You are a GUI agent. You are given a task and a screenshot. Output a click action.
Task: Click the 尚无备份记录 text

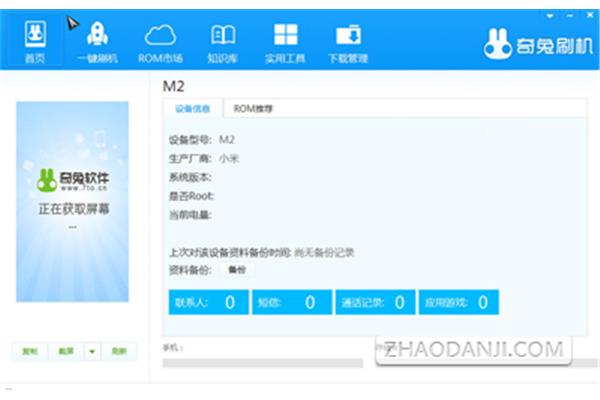[324, 253]
